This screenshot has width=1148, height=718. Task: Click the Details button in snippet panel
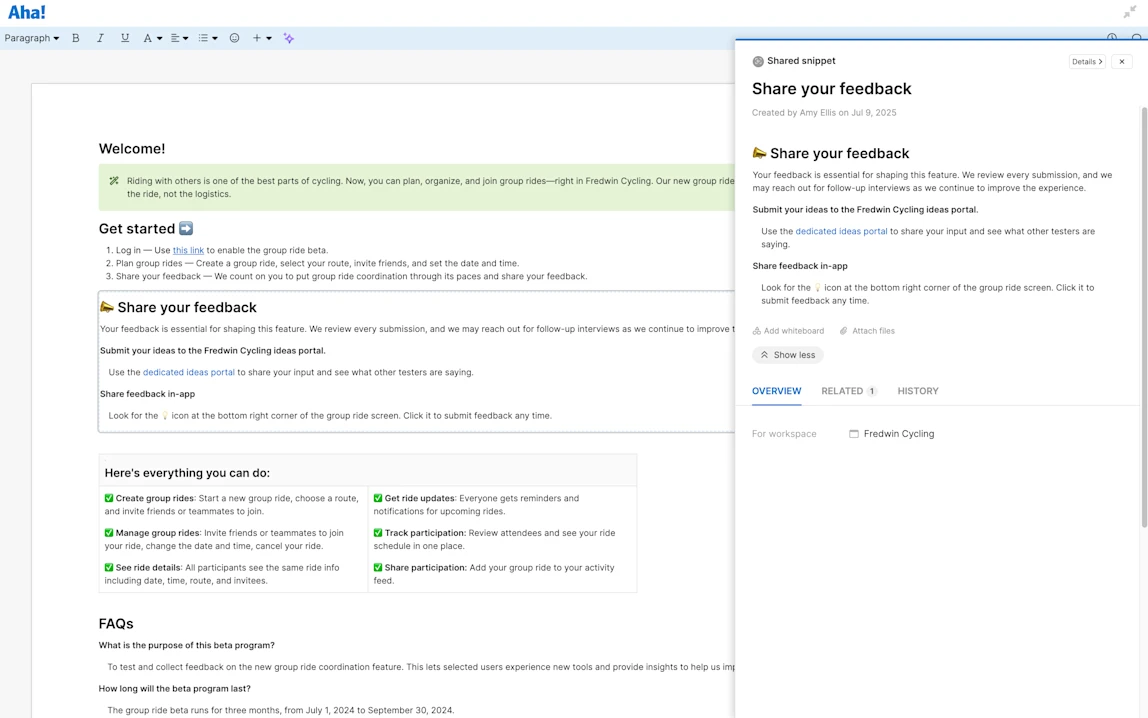tap(1086, 61)
